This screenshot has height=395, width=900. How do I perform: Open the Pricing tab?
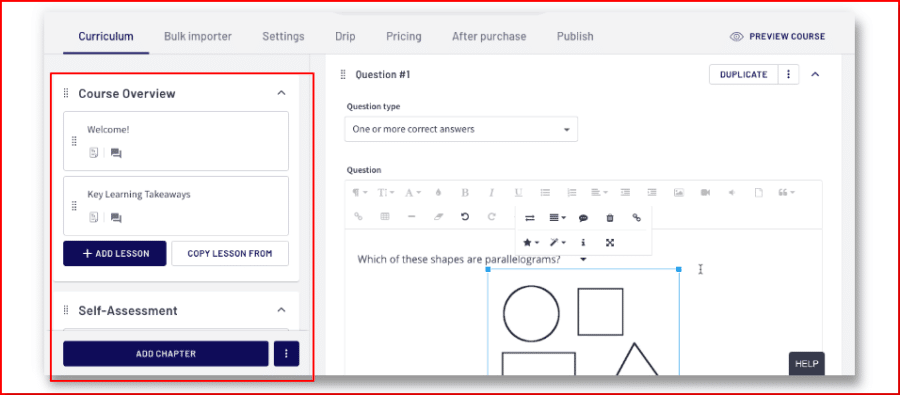[404, 37]
